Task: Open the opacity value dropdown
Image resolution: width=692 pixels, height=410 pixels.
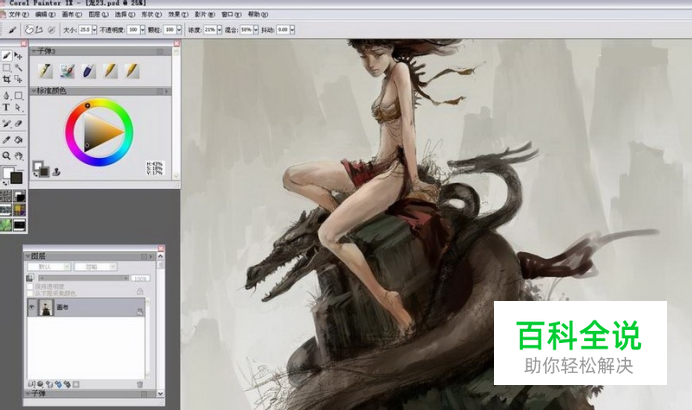Action: pyautogui.click(x=142, y=30)
